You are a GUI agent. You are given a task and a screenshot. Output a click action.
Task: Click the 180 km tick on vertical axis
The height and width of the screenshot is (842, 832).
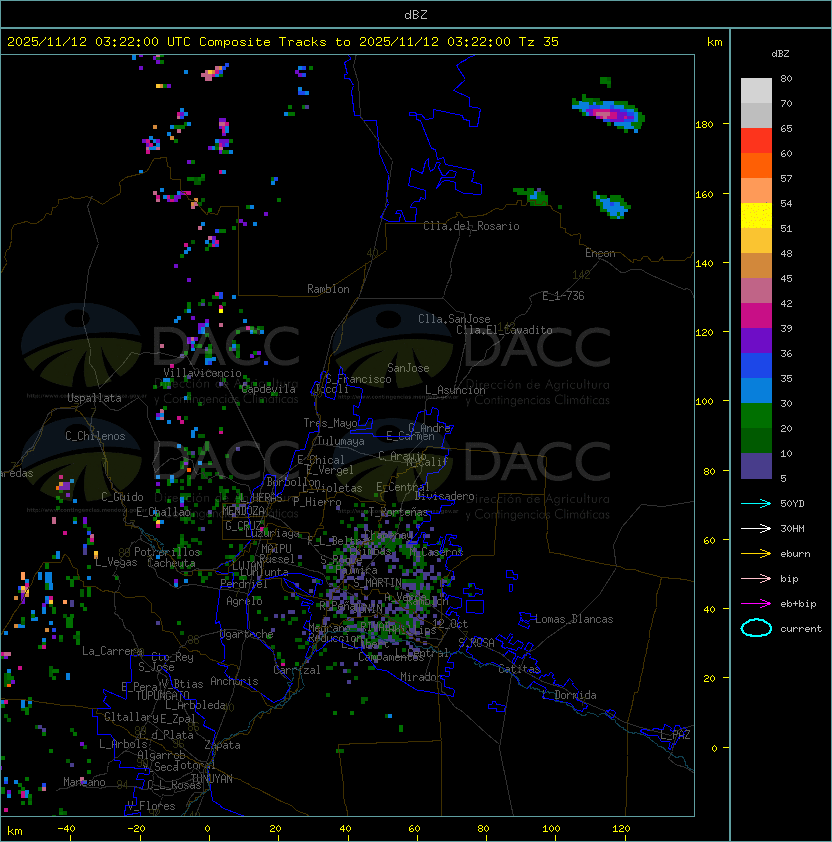[704, 125]
